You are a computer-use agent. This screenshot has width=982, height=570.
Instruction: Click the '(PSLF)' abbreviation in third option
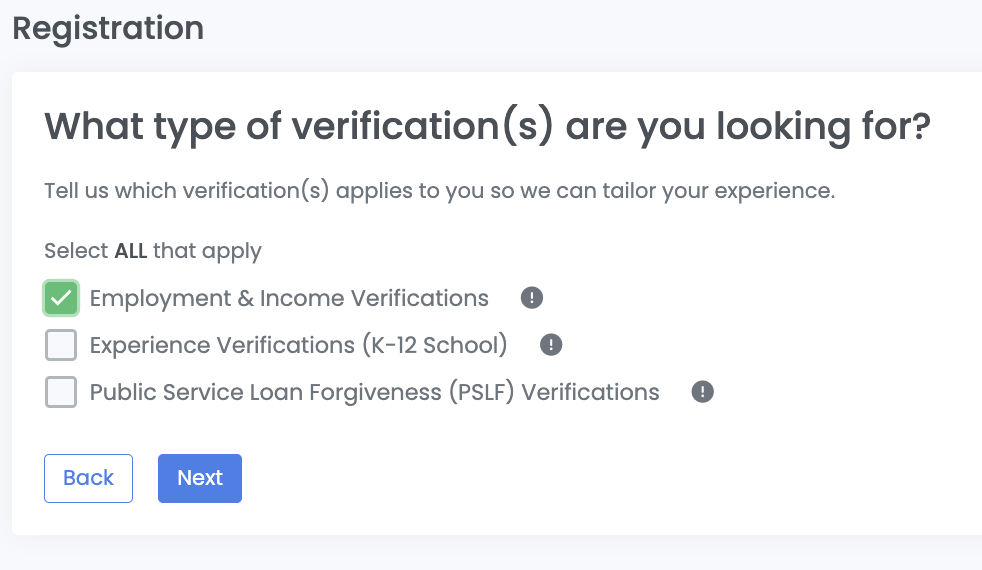click(479, 392)
